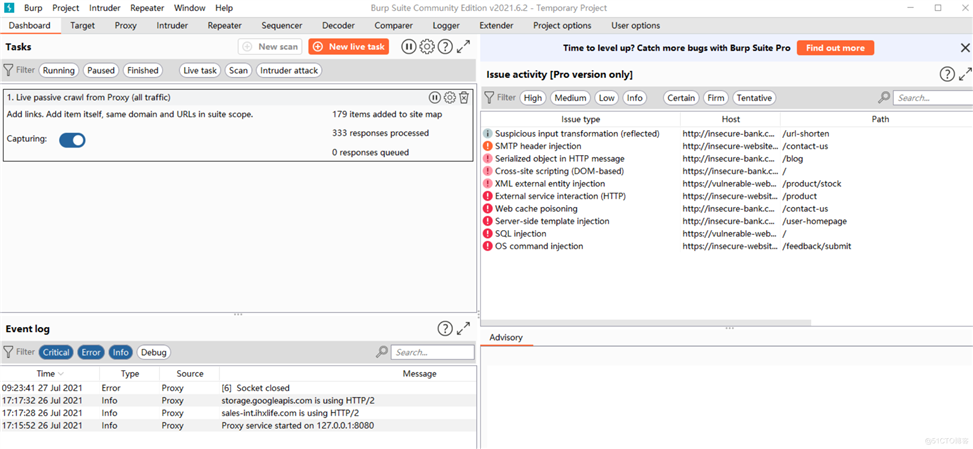Click the Web cache poisoning severity icon

(x=488, y=209)
